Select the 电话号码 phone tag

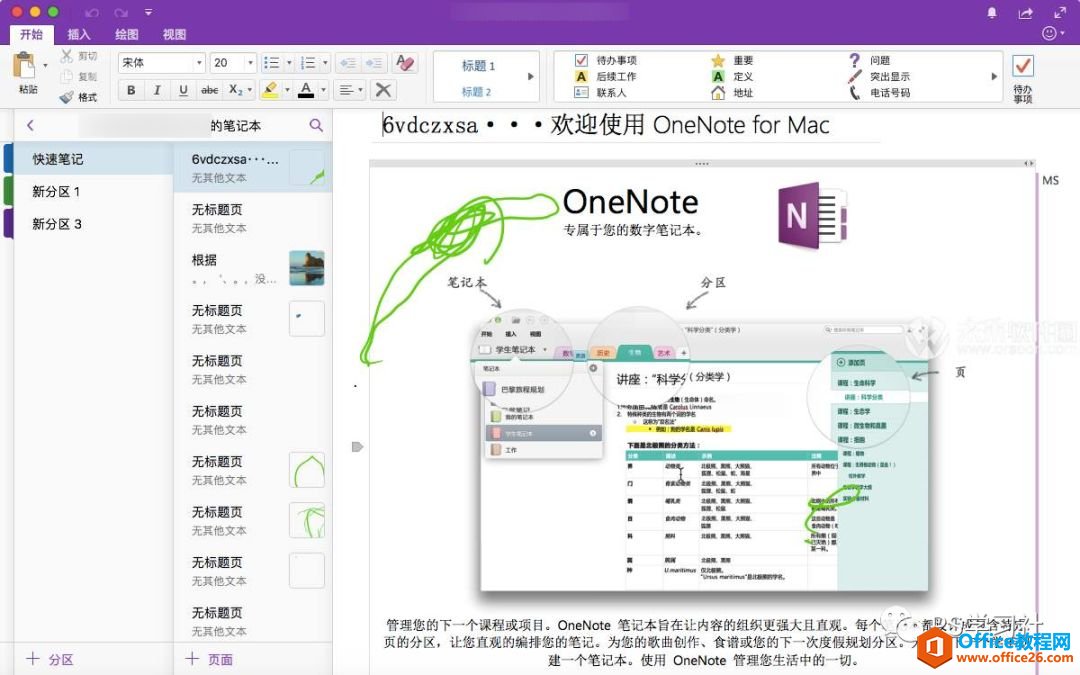click(879, 92)
